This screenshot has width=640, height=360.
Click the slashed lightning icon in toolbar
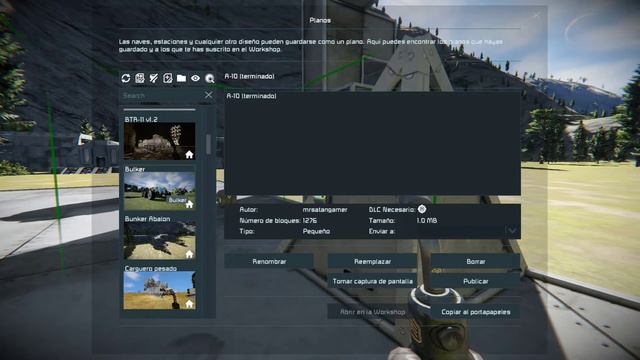click(153, 78)
